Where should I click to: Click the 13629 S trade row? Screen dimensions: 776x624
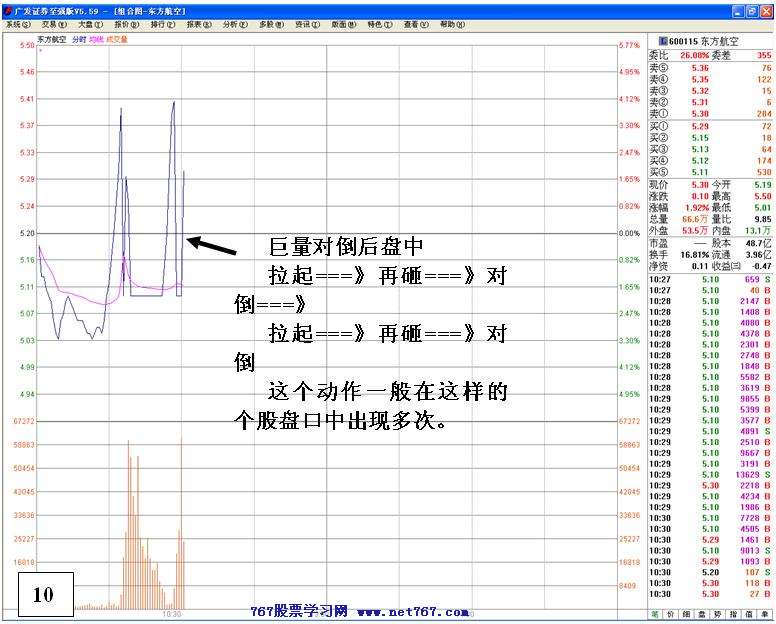coord(710,475)
